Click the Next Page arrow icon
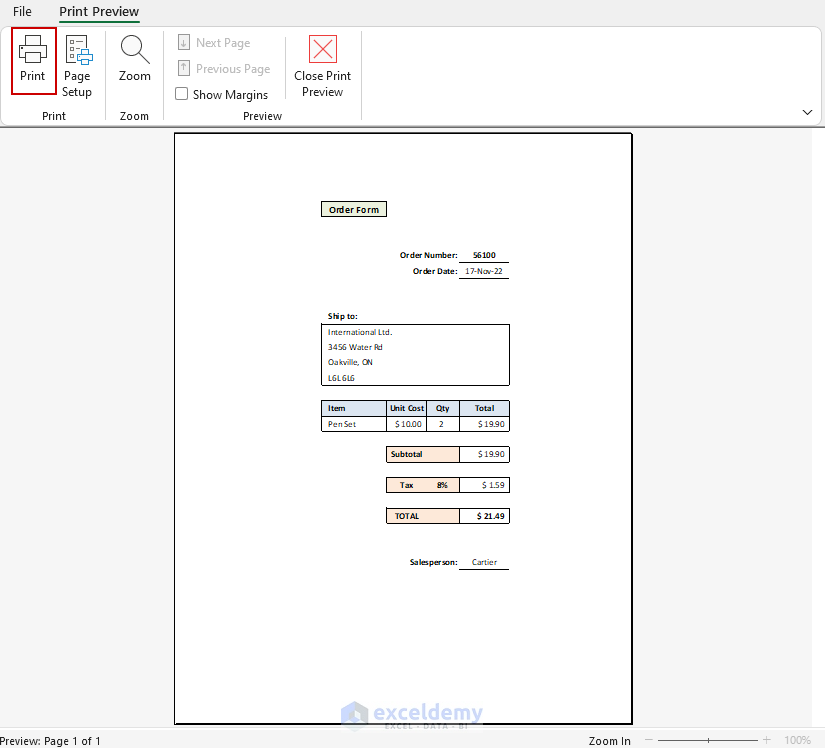Screen dimensions: 825x748 tap(184, 43)
